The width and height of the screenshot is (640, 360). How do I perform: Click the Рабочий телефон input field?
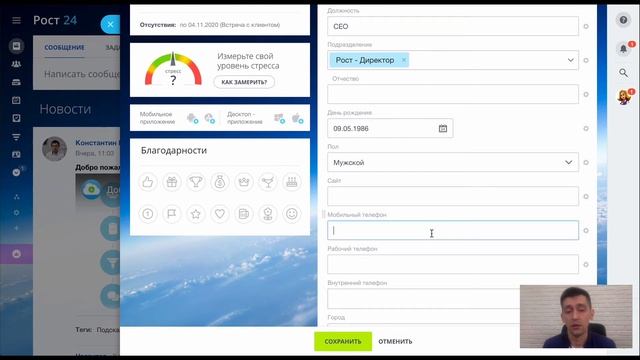(453, 264)
